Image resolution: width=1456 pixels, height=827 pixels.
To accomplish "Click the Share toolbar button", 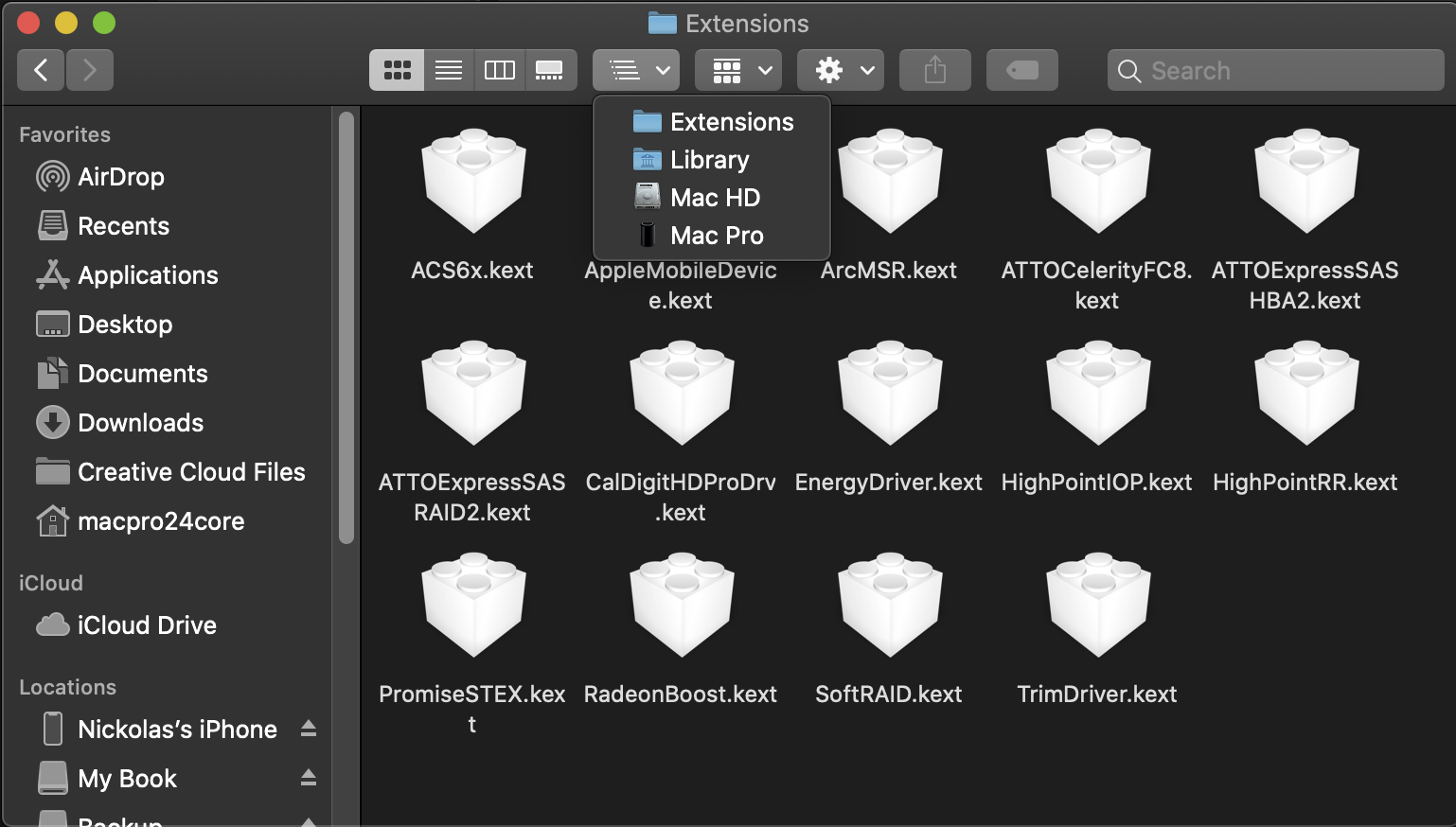I will click(x=935, y=70).
